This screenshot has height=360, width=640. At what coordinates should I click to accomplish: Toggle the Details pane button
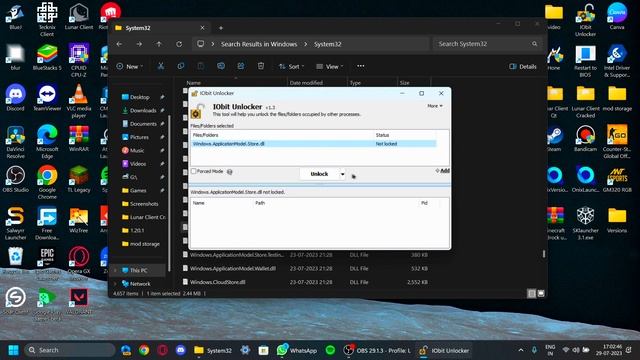coord(523,67)
